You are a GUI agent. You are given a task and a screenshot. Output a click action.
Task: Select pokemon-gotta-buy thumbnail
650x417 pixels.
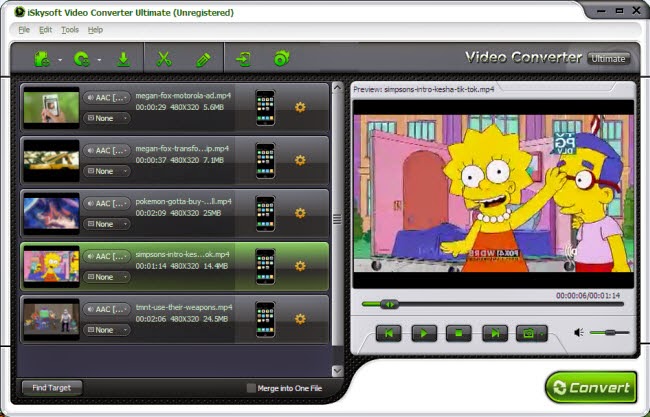(x=51, y=213)
